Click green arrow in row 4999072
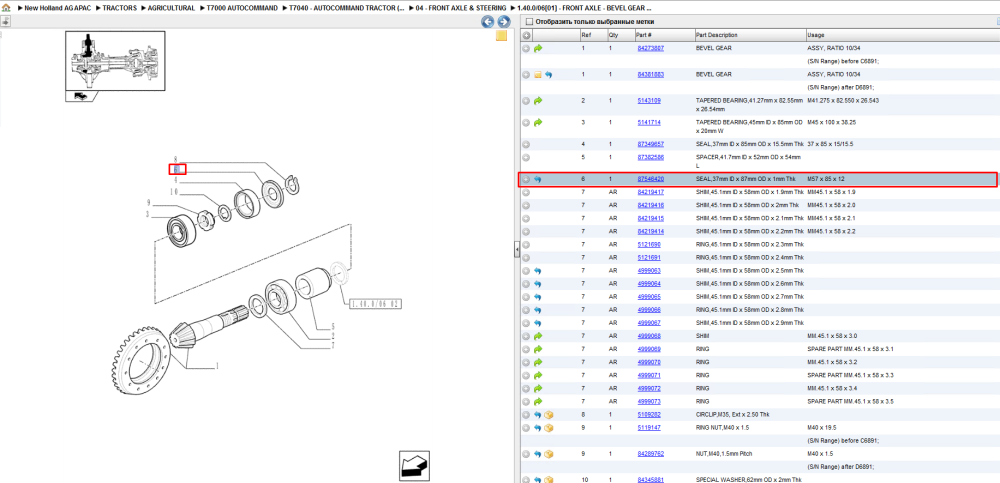 538,388
